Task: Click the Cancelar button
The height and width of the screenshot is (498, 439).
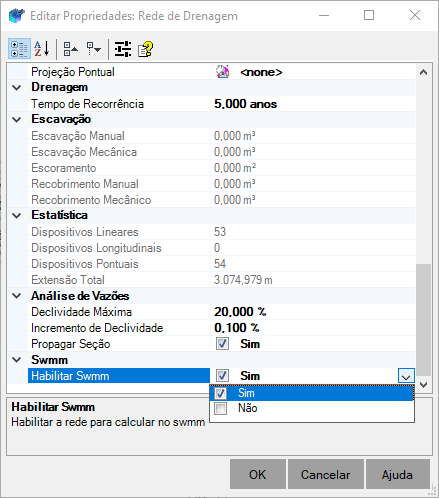Action: (326, 474)
